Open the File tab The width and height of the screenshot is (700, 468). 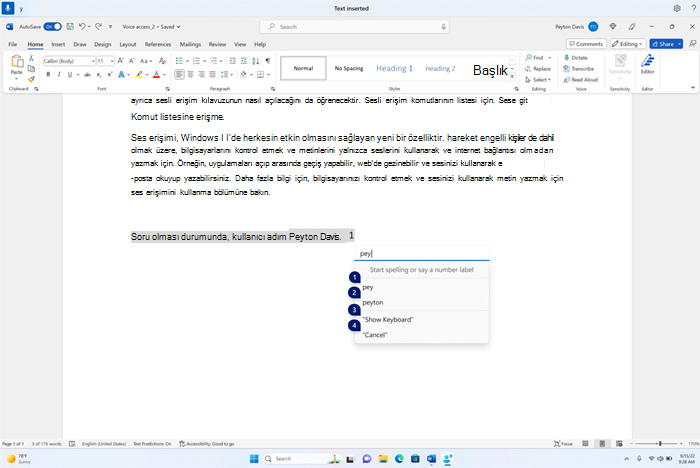(12, 44)
